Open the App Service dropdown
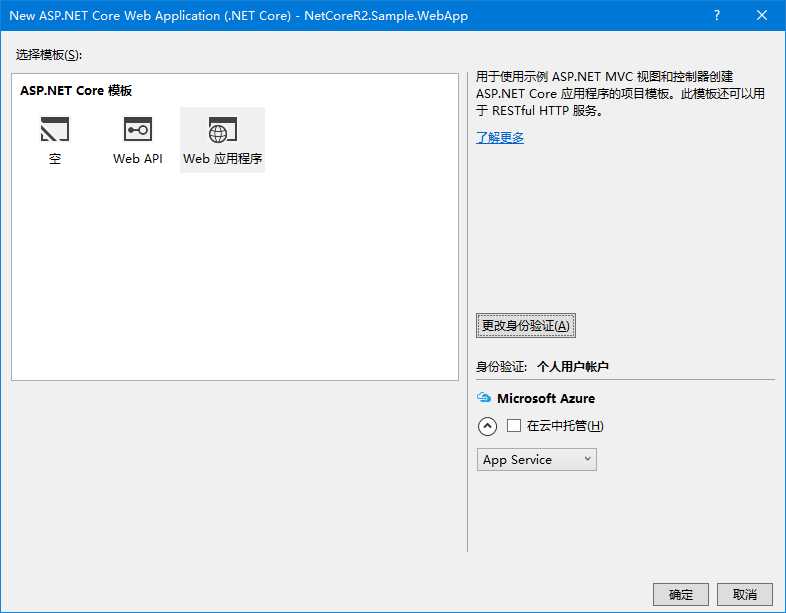The width and height of the screenshot is (786, 613). [x=536, y=460]
